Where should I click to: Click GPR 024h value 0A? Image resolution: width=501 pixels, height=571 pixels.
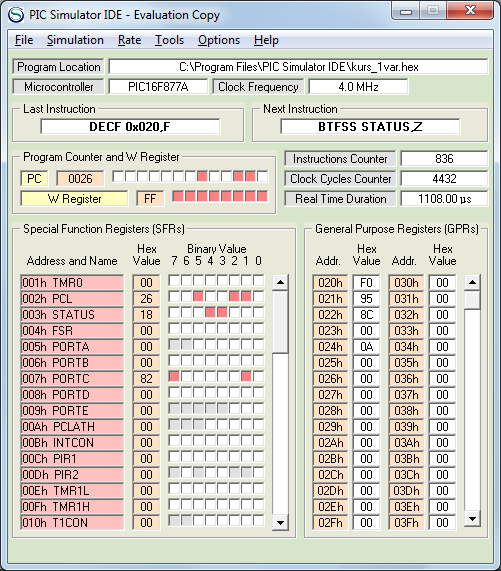click(366, 347)
